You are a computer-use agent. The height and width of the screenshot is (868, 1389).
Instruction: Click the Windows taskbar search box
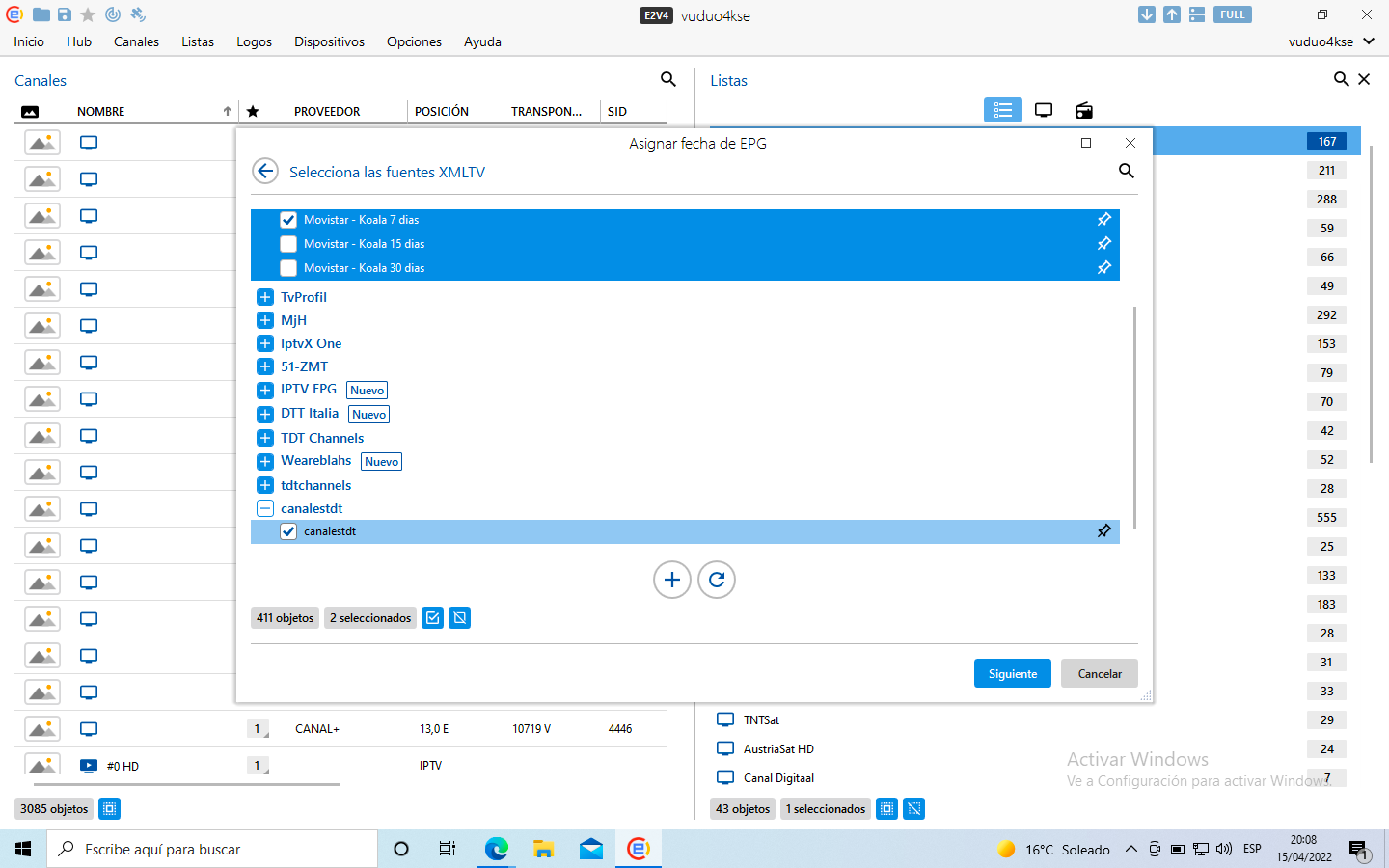click(x=212, y=849)
